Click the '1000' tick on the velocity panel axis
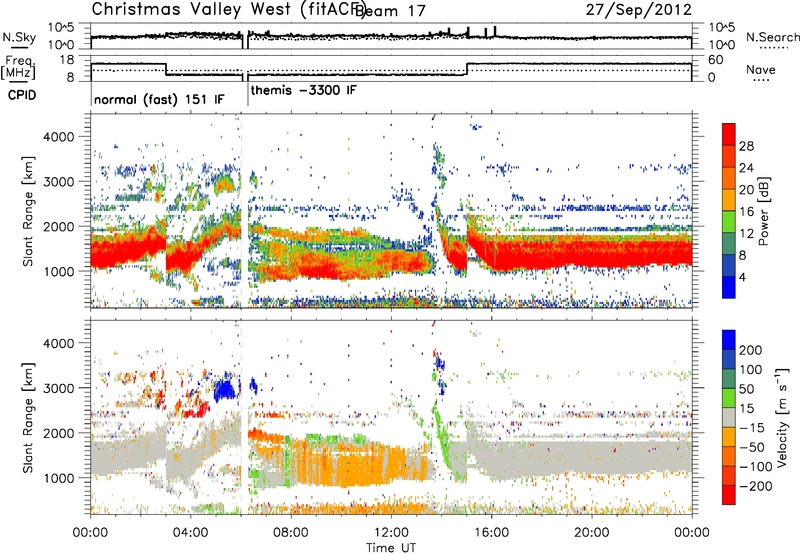Screen dimensions: 800x554 click(x=59, y=478)
